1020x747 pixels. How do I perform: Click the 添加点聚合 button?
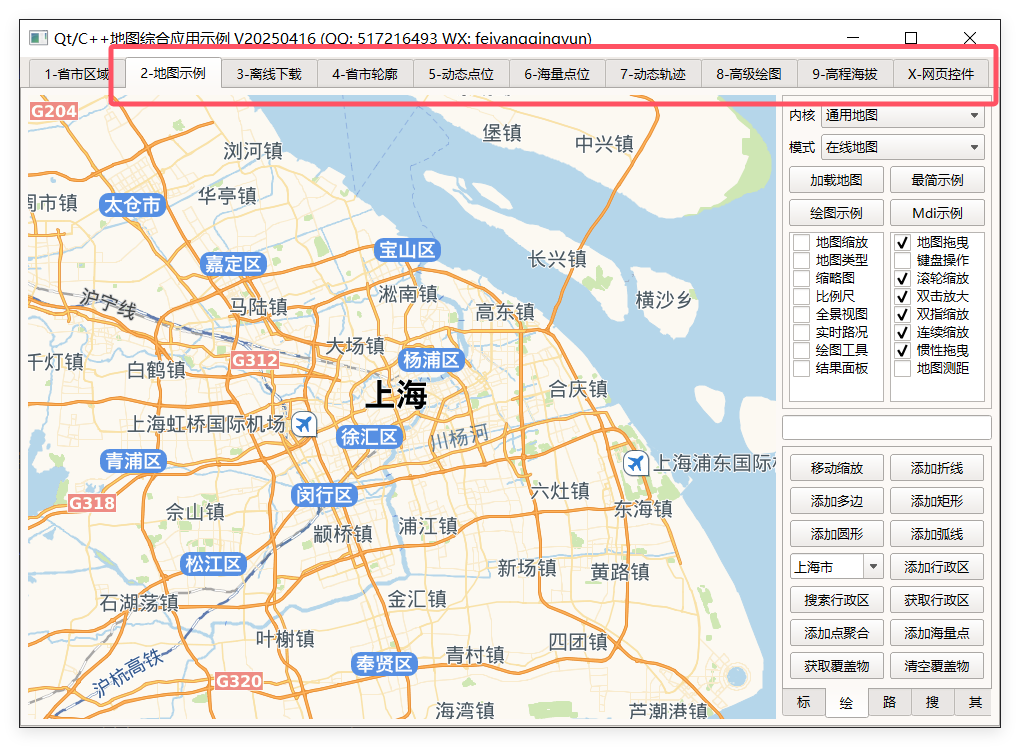pos(837,633)
